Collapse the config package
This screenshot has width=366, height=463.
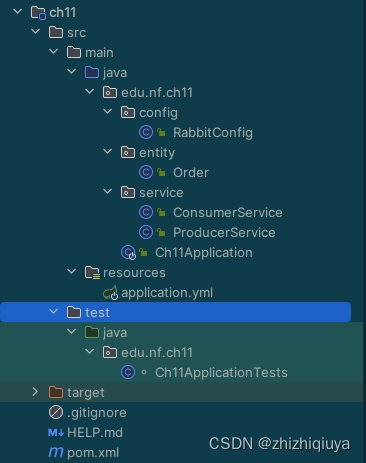click(107, 112)
